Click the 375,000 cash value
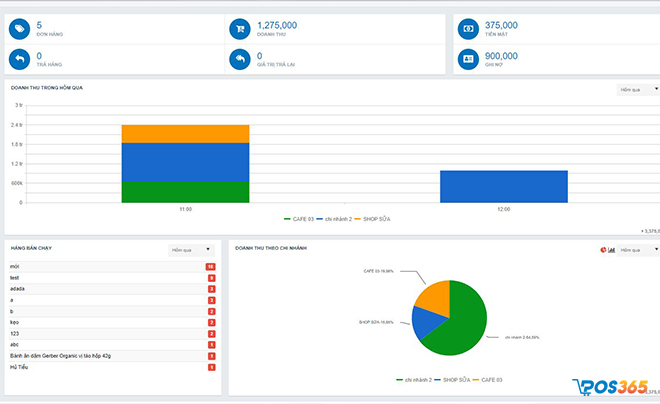660x404 pixels. pyautogui.click(x=501, y=25)
